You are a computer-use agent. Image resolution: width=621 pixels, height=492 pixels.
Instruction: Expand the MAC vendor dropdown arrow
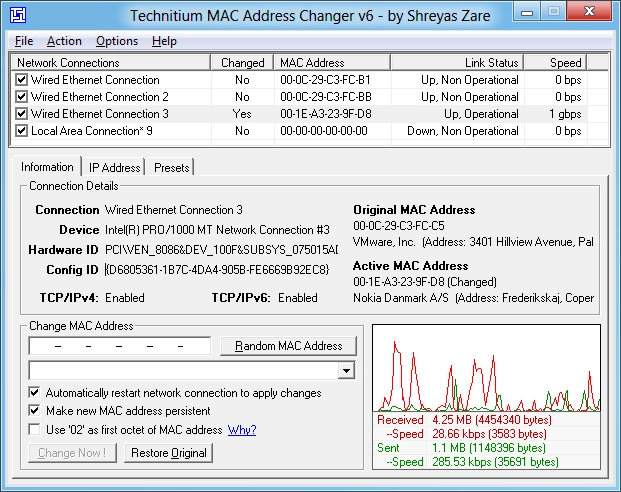tap(347, 371)
